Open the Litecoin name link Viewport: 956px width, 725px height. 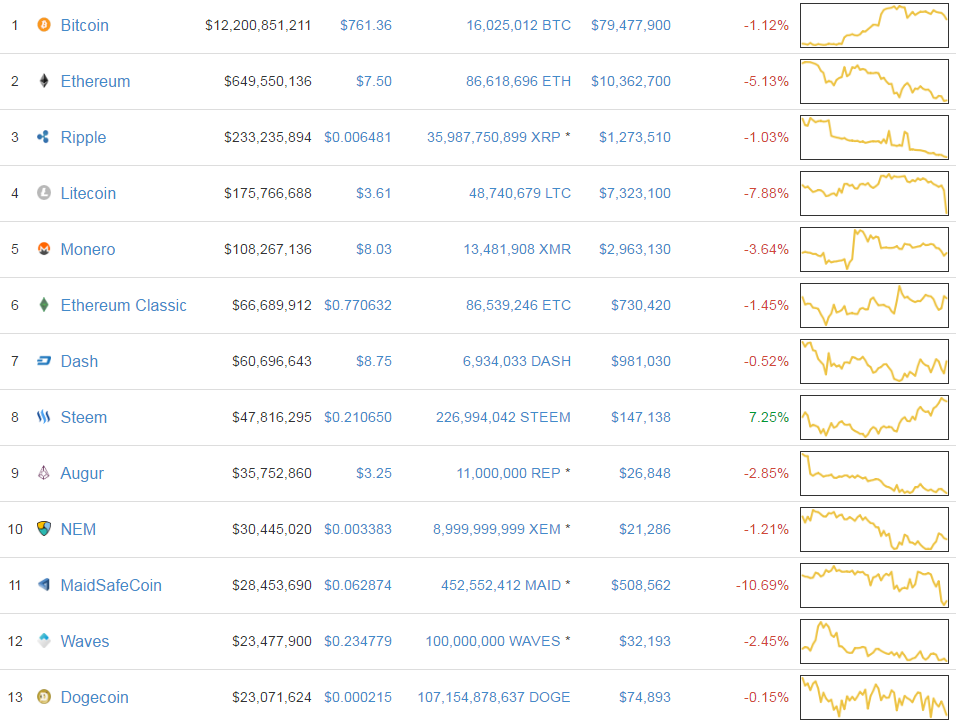[x=88, y=194]
